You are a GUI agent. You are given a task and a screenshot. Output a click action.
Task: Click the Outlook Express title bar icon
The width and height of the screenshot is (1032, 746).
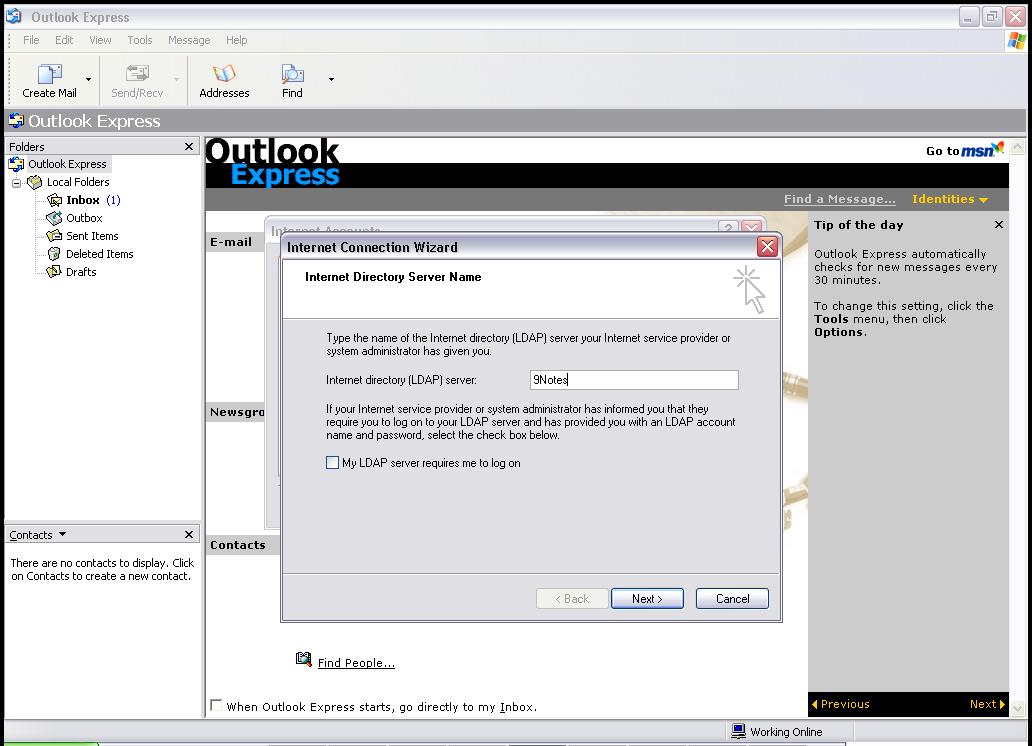pos(14,16)
